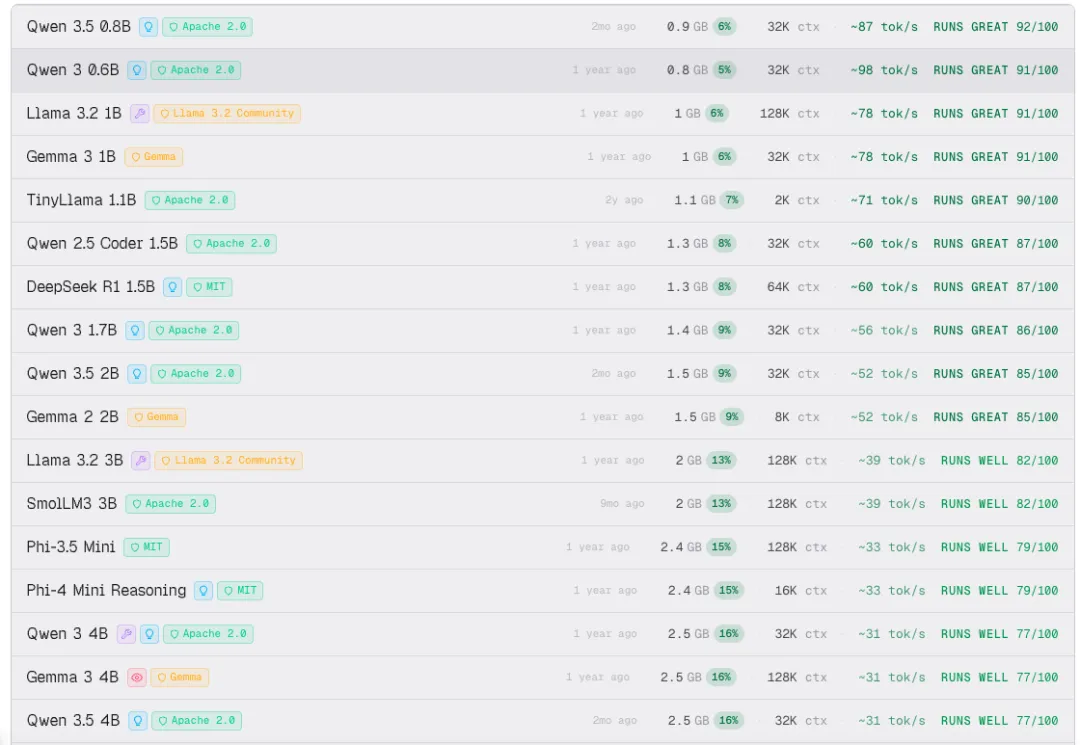Open the Llama 3.2 1B model
The image size is (1080, 745).
click(x=74, y=114)
